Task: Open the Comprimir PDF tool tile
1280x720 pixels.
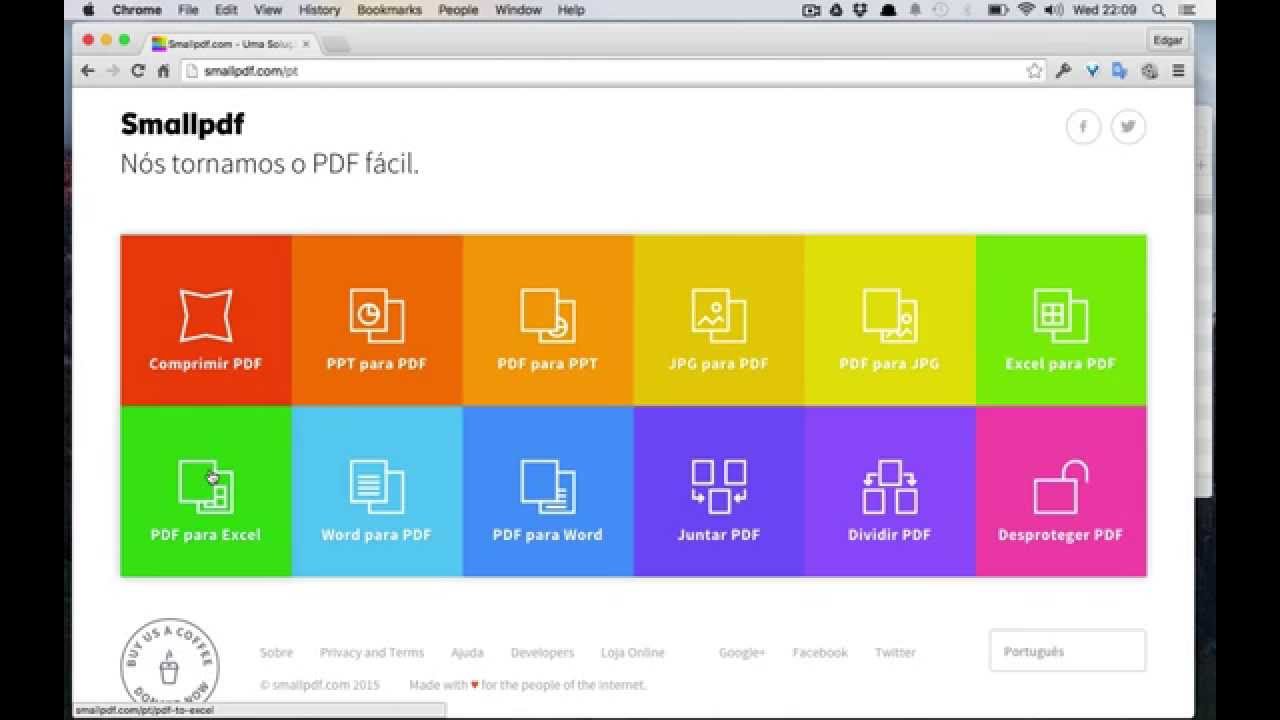Action: click(206, 320)
